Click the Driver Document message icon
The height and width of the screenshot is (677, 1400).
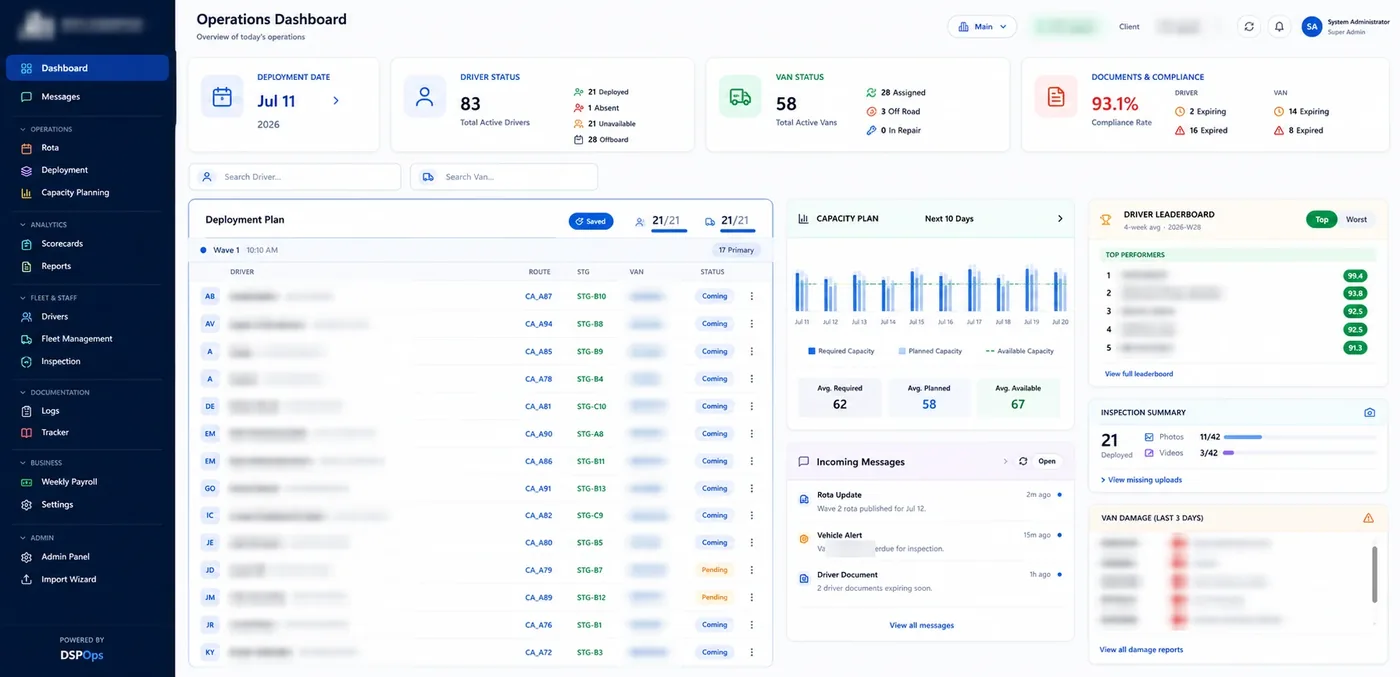coord(804,578)
